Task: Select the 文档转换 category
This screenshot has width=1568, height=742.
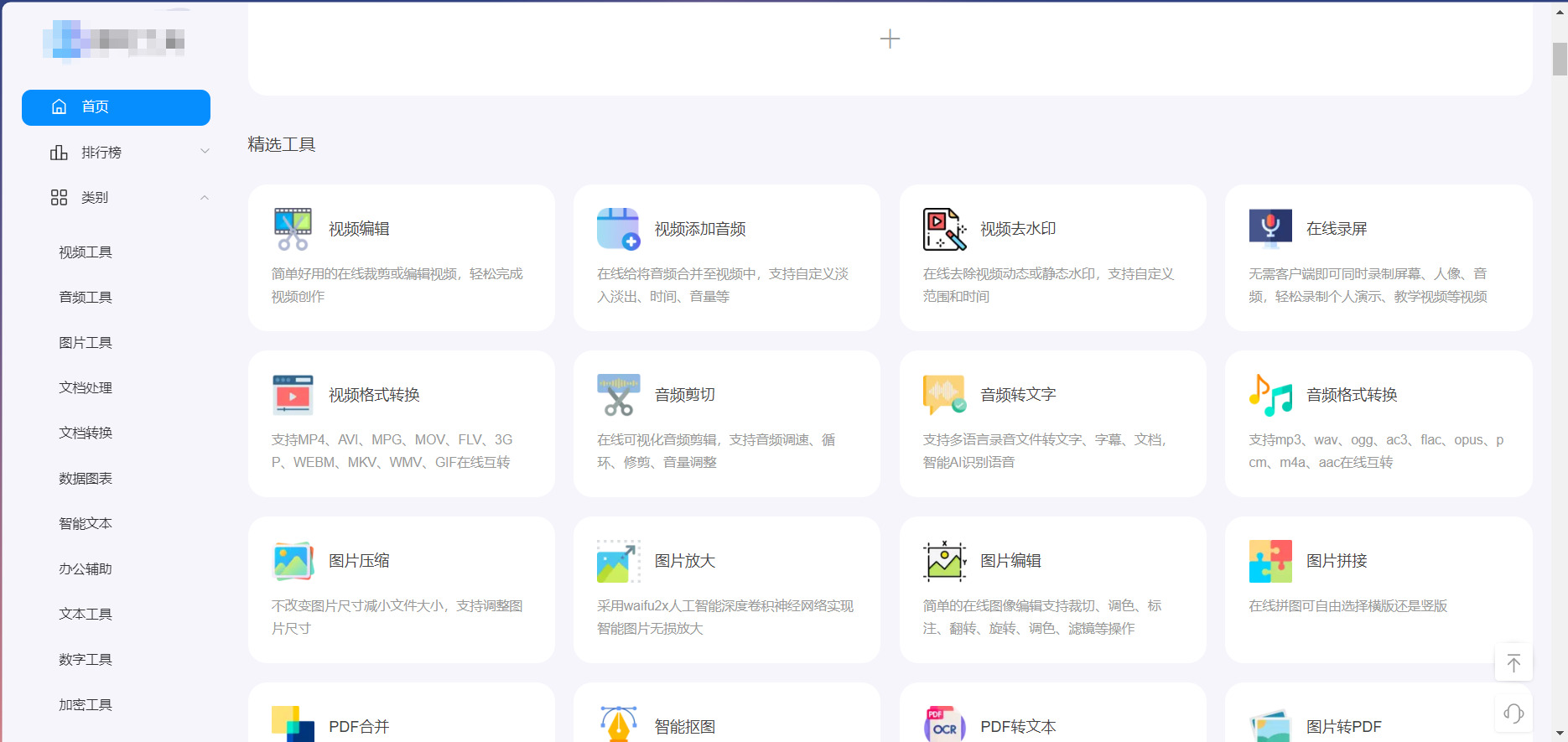Action: (x=86, y=433)
